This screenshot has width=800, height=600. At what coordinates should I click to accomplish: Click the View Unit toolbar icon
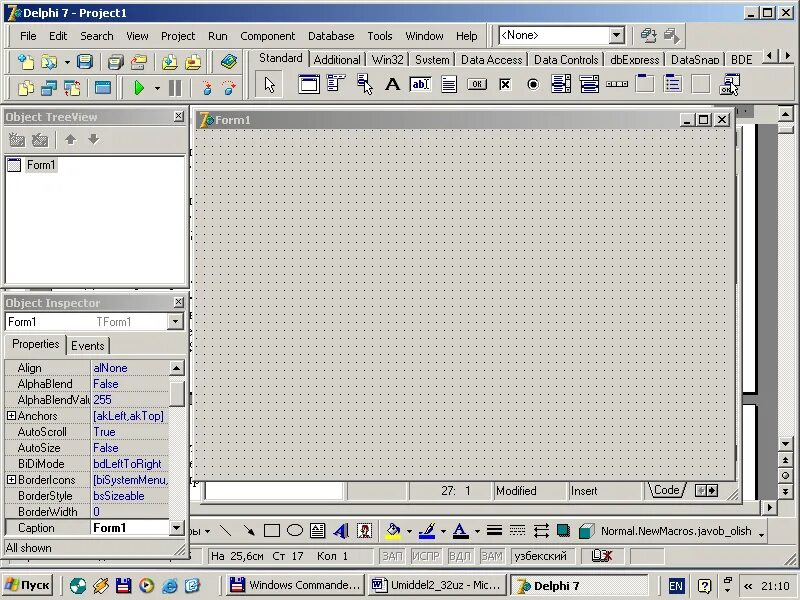26,88
